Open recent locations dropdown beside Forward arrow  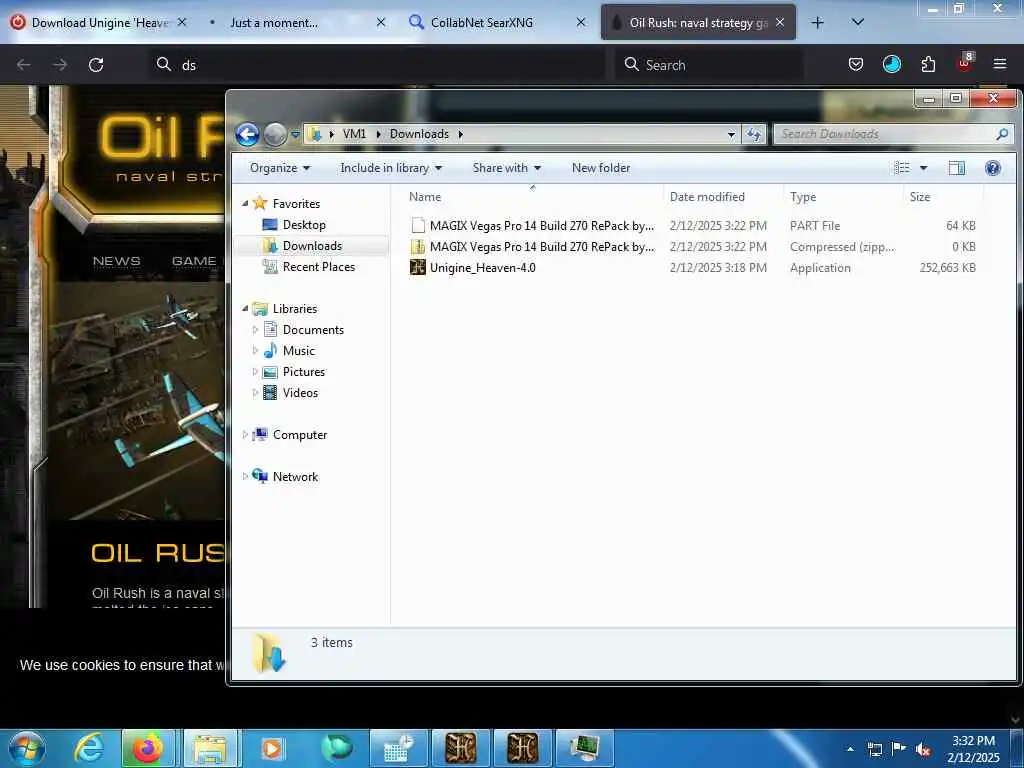coord(295,135)
